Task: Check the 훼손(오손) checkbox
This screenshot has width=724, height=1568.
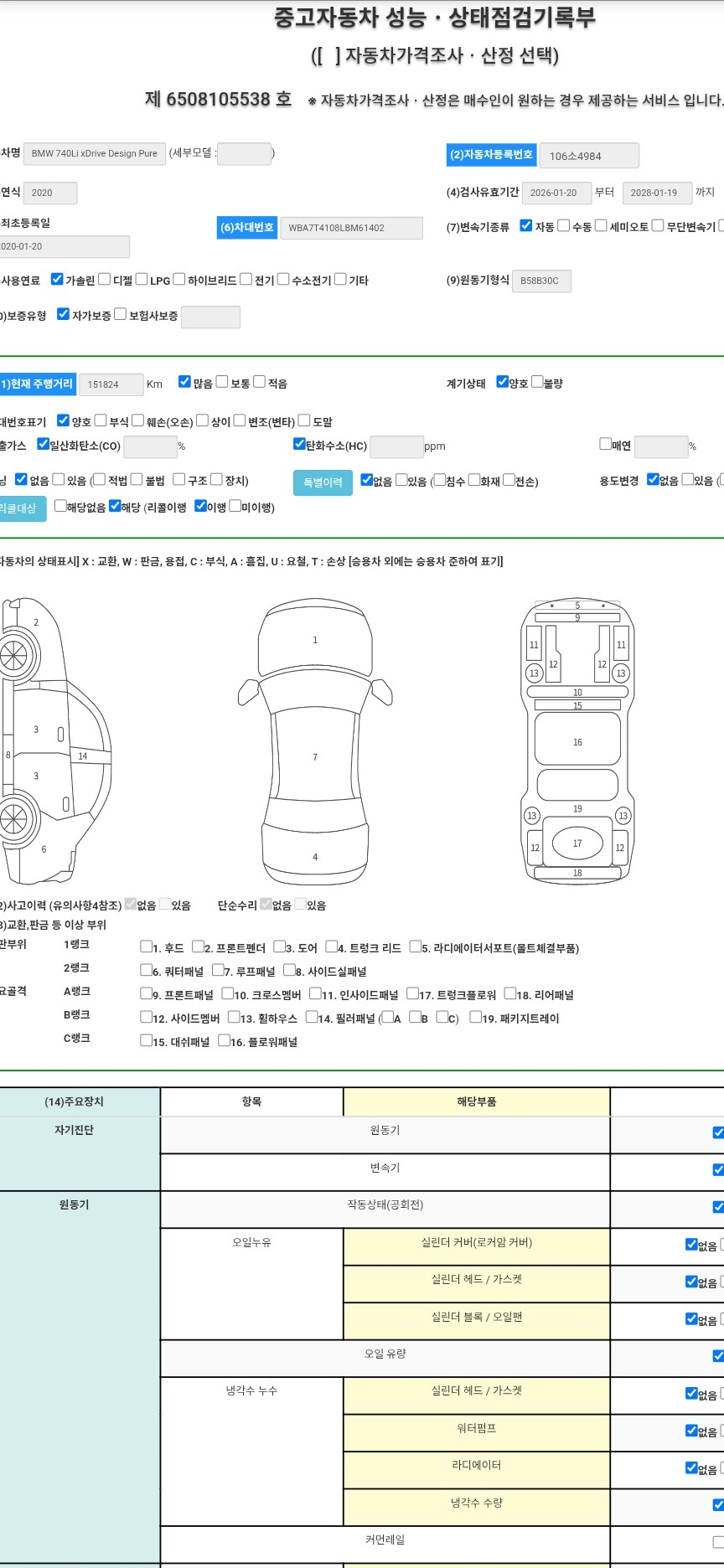Action: (x=137, y=420)
